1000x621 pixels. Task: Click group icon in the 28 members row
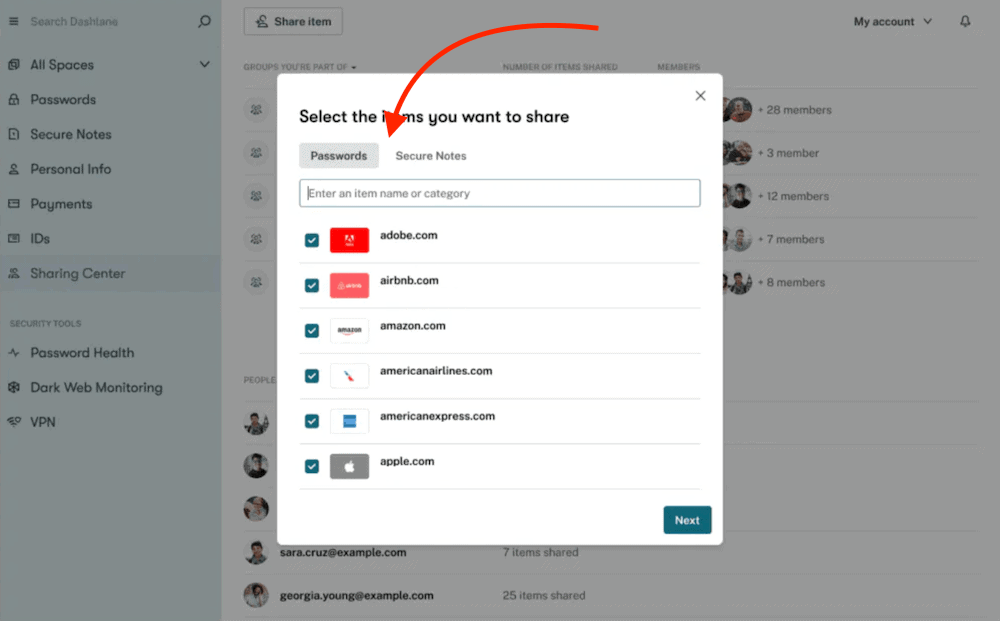[x=256, y=110]
